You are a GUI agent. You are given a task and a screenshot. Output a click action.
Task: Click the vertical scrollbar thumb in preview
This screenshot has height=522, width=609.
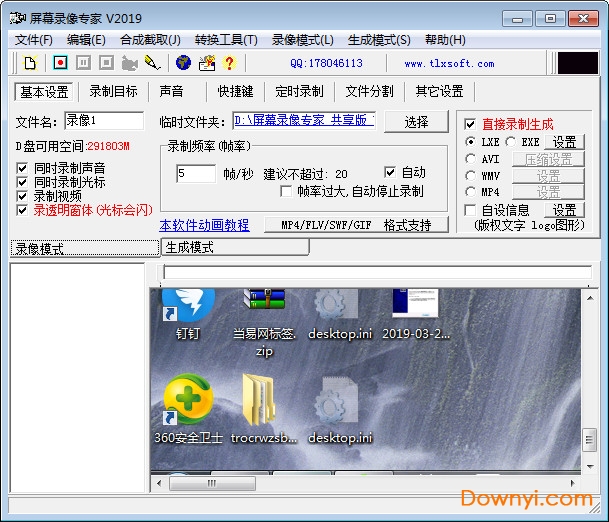point(590,439)
